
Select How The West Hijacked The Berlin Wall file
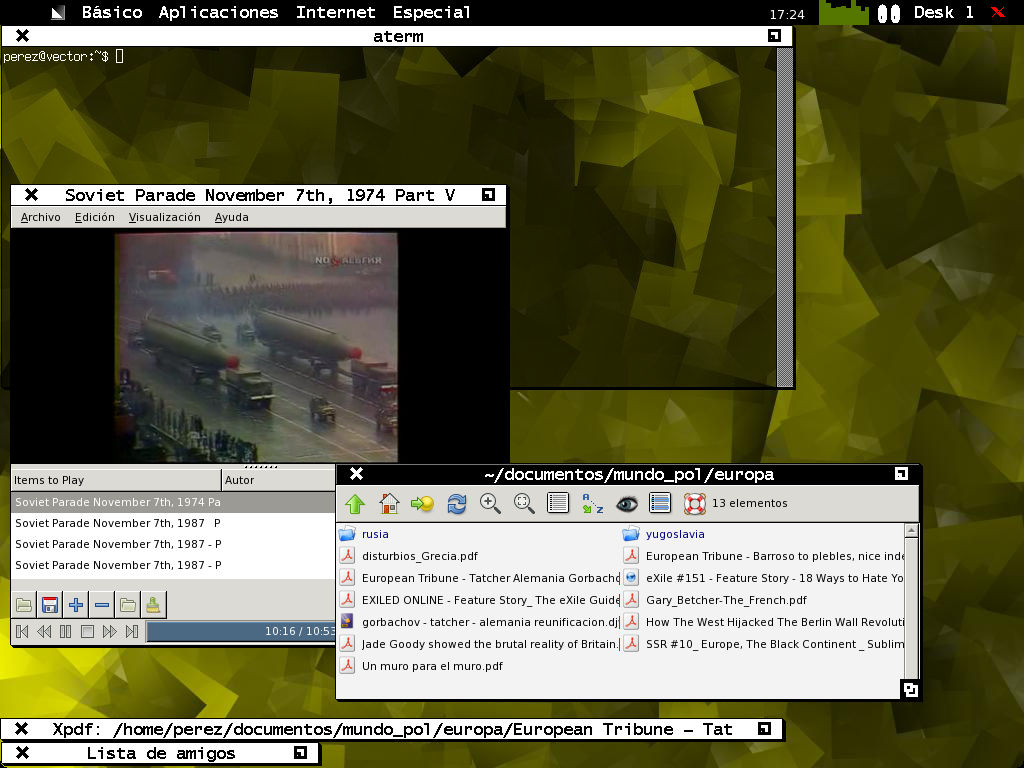(x=763, y=622)
